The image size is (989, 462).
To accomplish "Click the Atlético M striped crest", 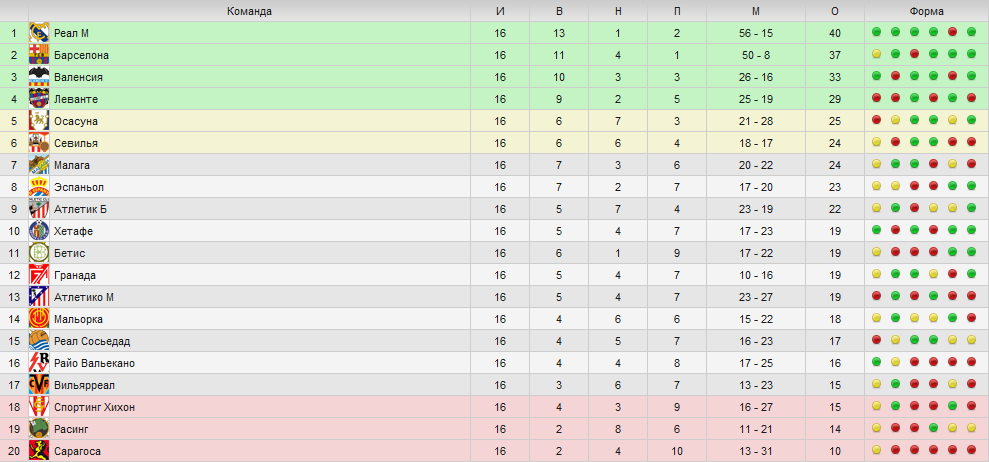I will [39, 297].
